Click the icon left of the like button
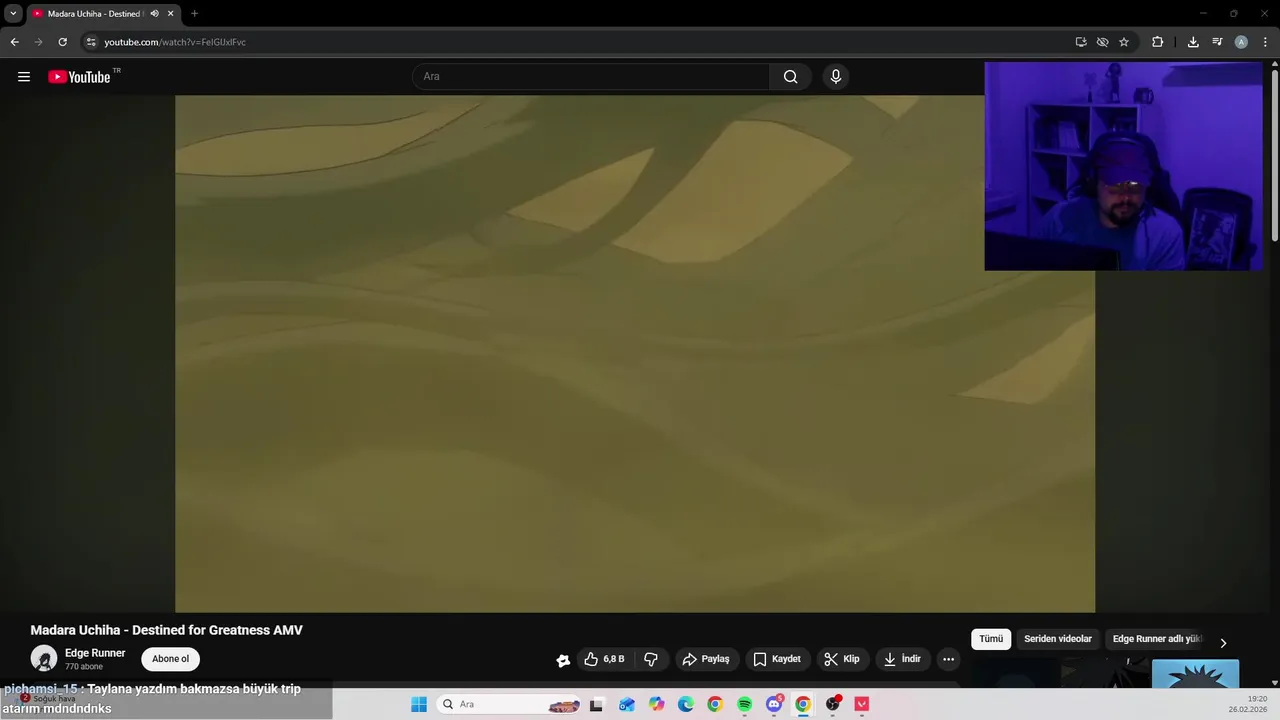This screenshot has width=1280, height=720. (563, 660)
